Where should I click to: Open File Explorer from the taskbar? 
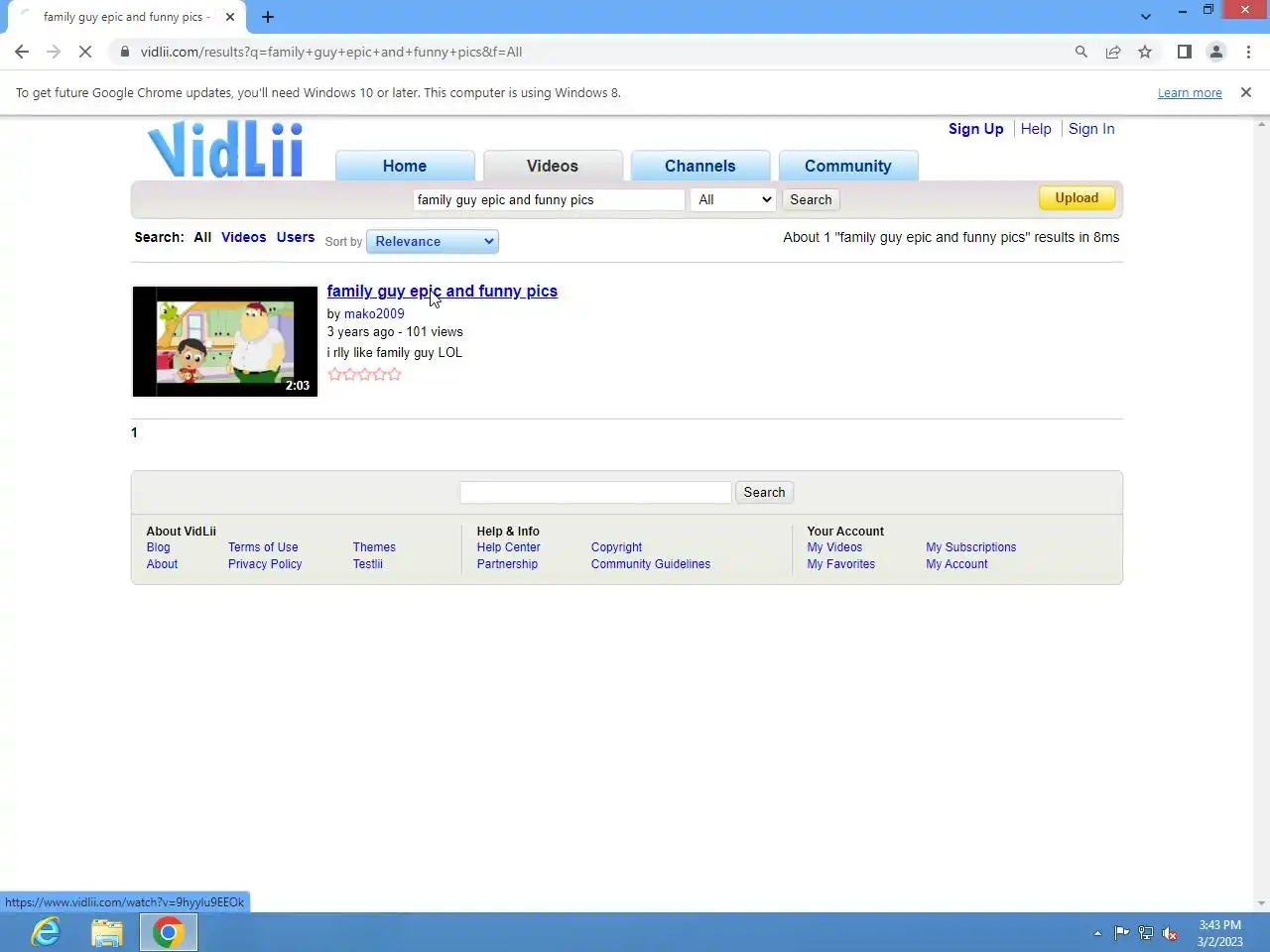(107, 932)
